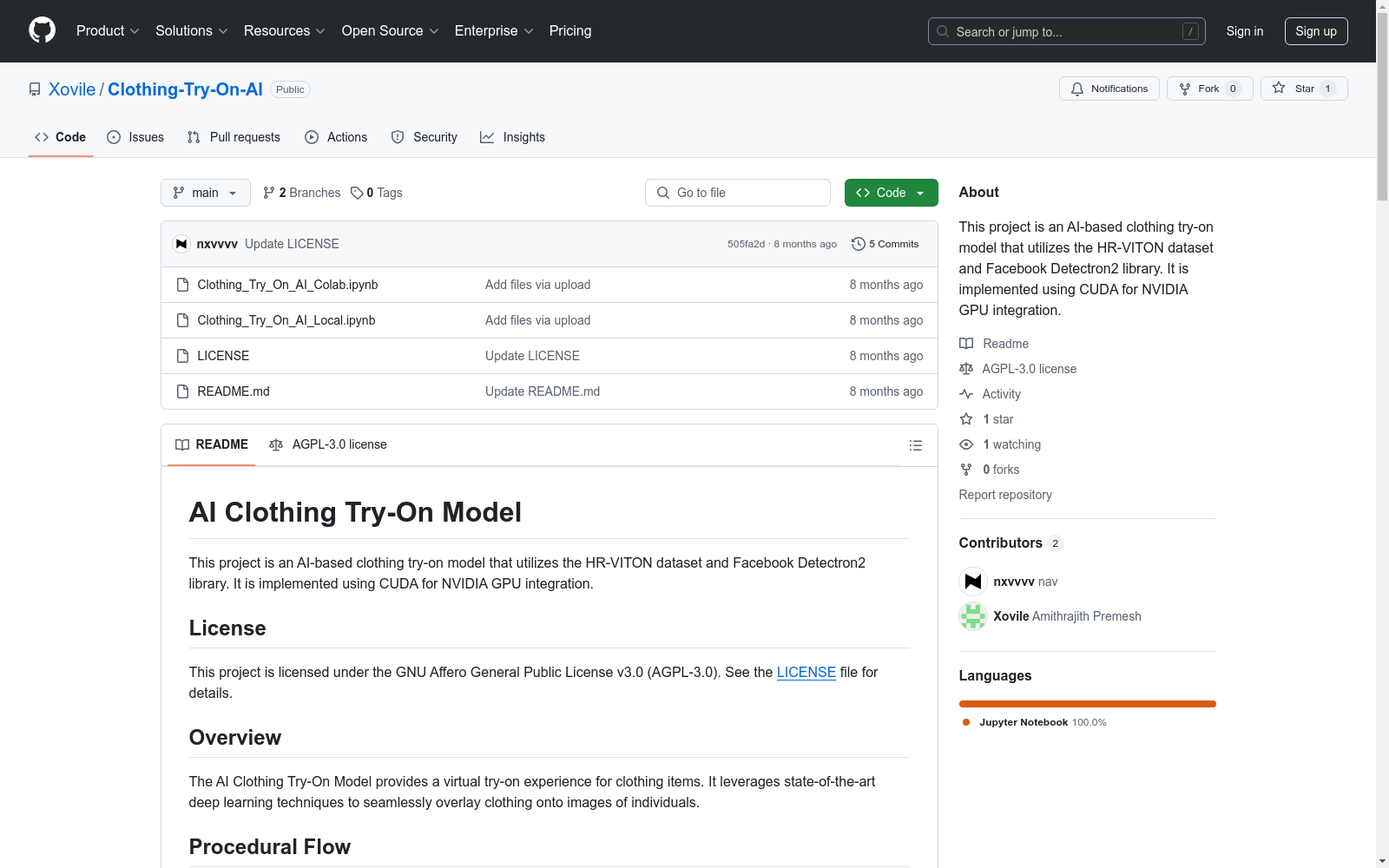
Task: Click the fork icon beside 0 forks
Action: [966, 470]
